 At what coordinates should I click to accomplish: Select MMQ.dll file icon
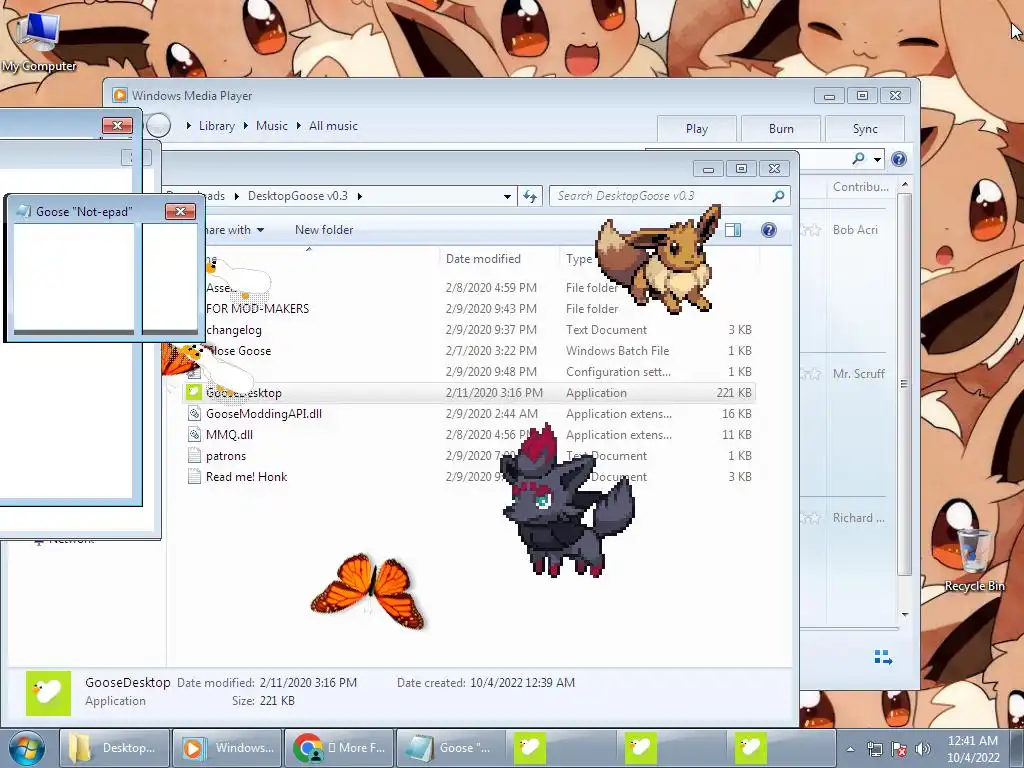pos(193,434)
